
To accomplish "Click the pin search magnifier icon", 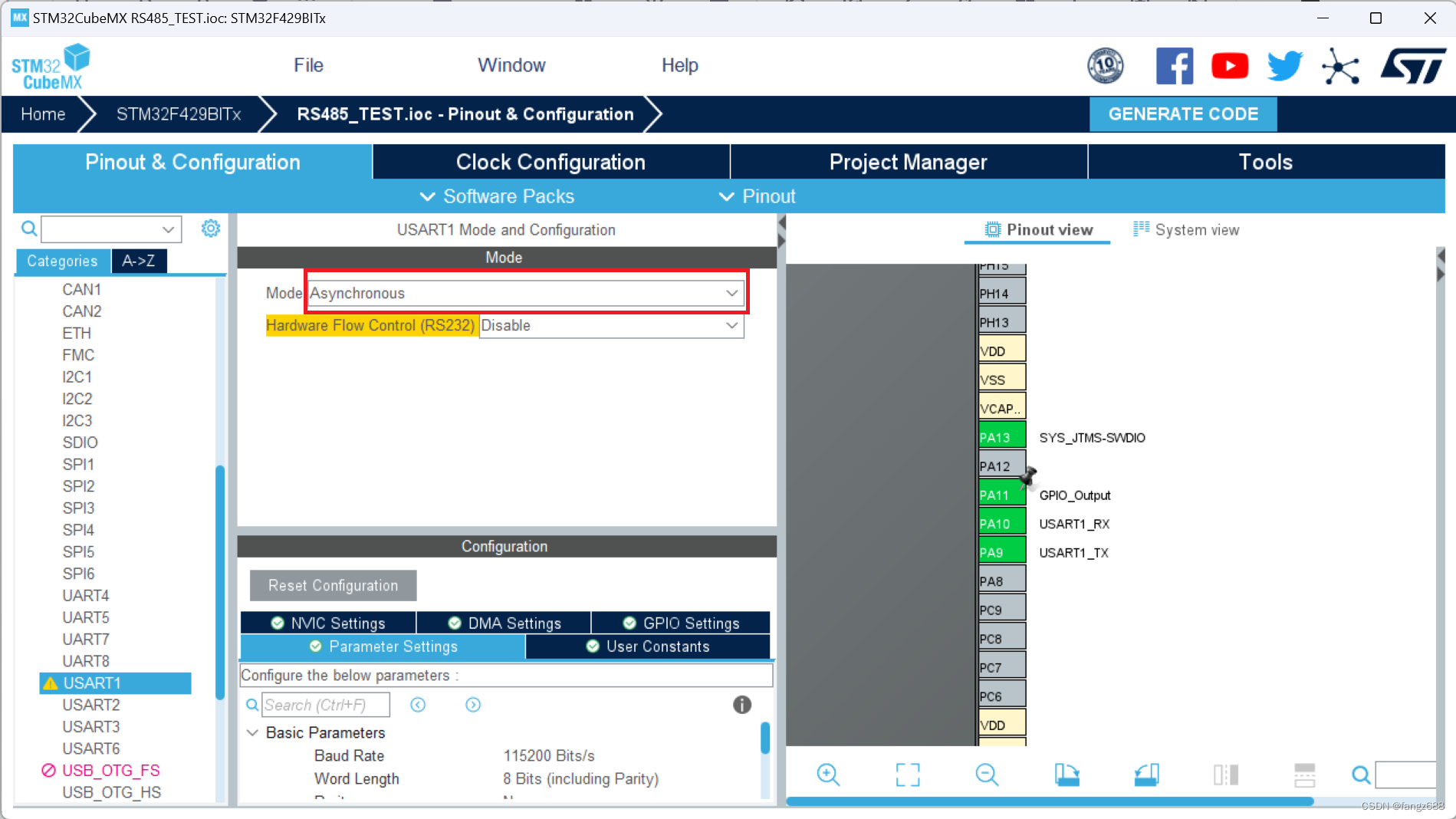I will [1361, 775].
